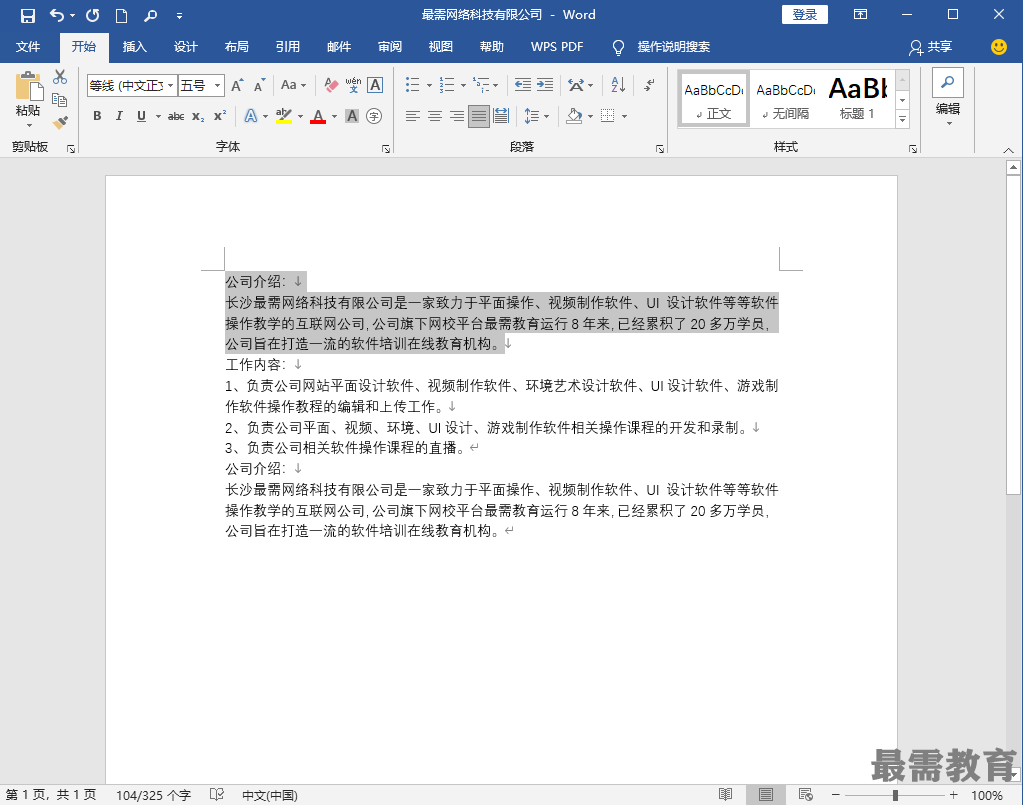The image size is (1023, 805).
Task: Increase font size with grow font icon
Action: click(237, 85)
